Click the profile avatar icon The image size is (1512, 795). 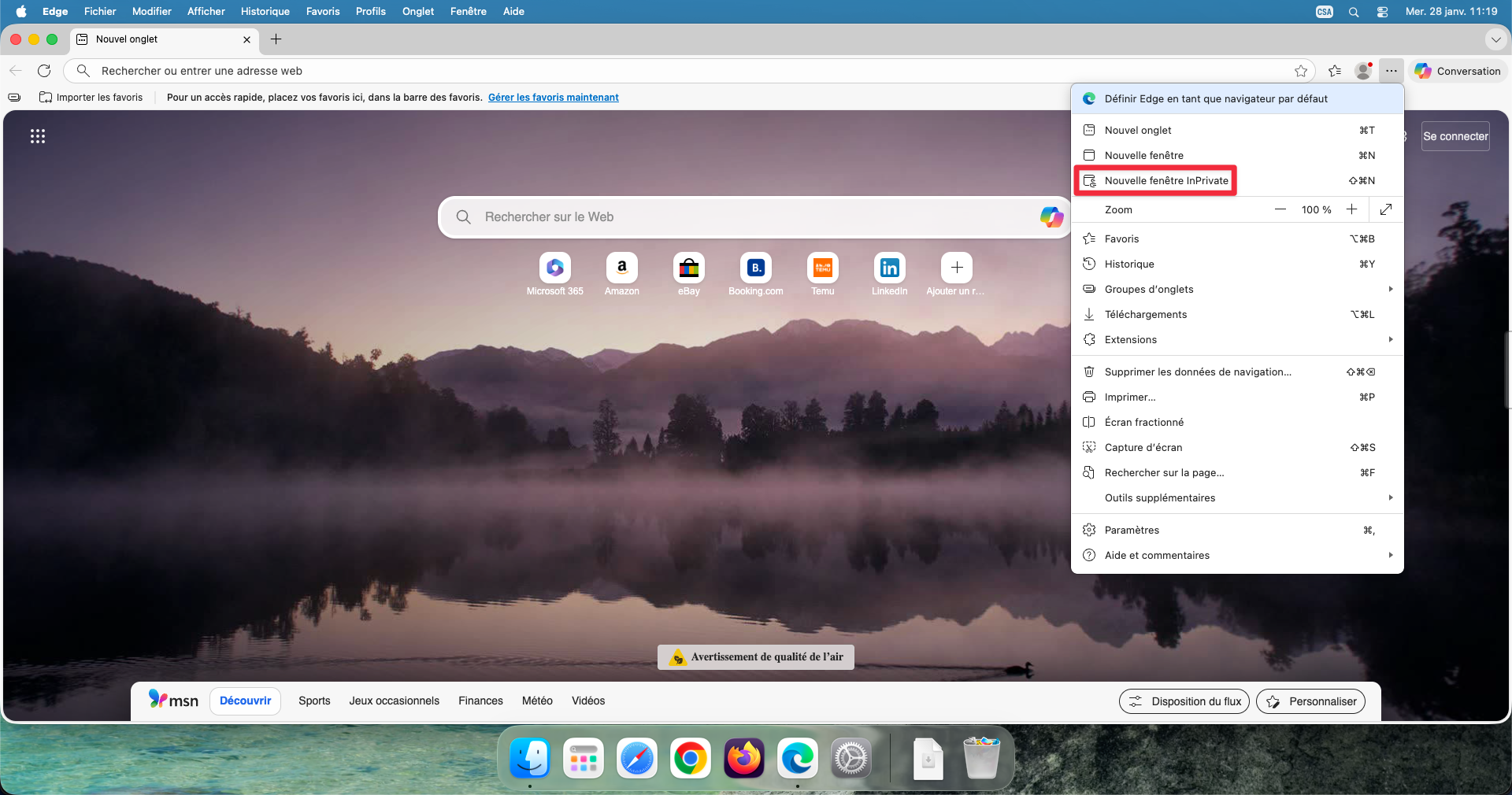(x=1363, y=71)
